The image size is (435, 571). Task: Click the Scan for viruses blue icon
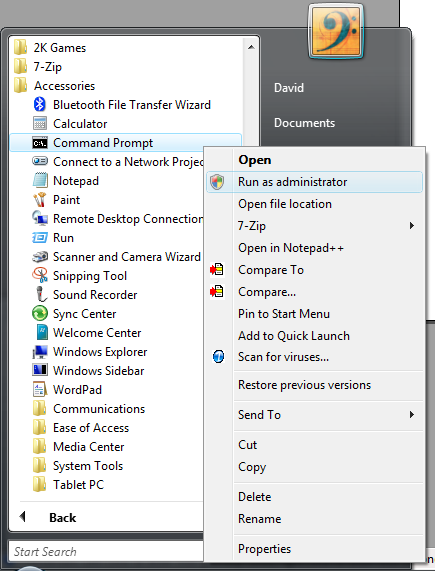click(x=218, y=357)
